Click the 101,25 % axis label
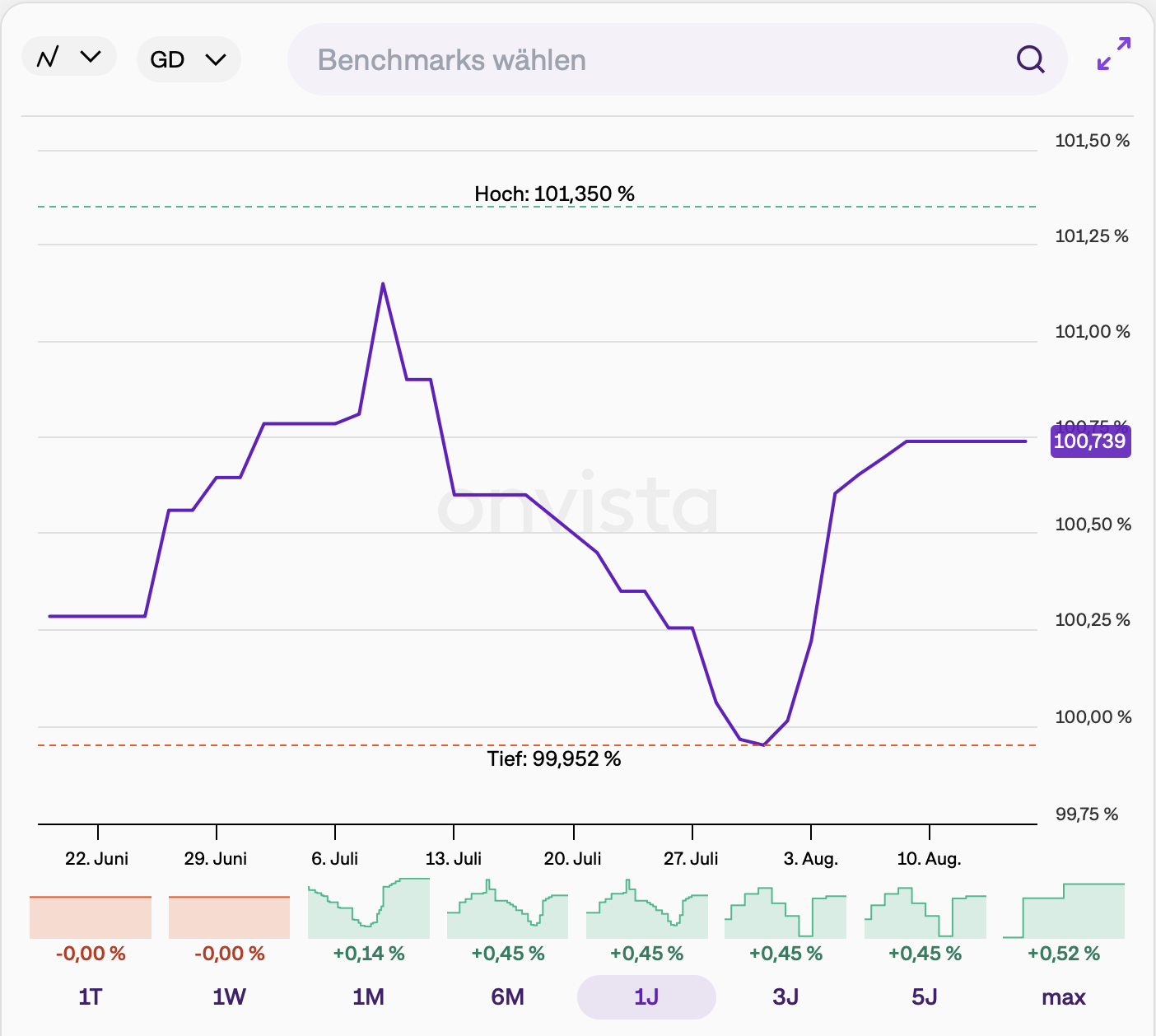 [1093, 236]
